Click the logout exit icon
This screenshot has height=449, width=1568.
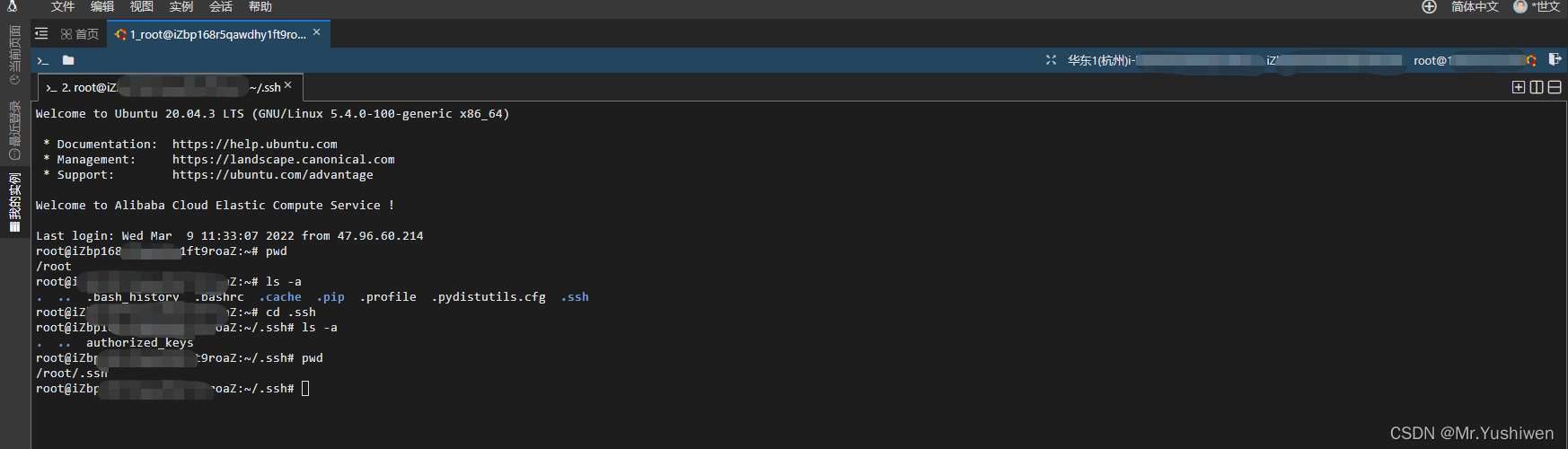[x=1555, y=60]
